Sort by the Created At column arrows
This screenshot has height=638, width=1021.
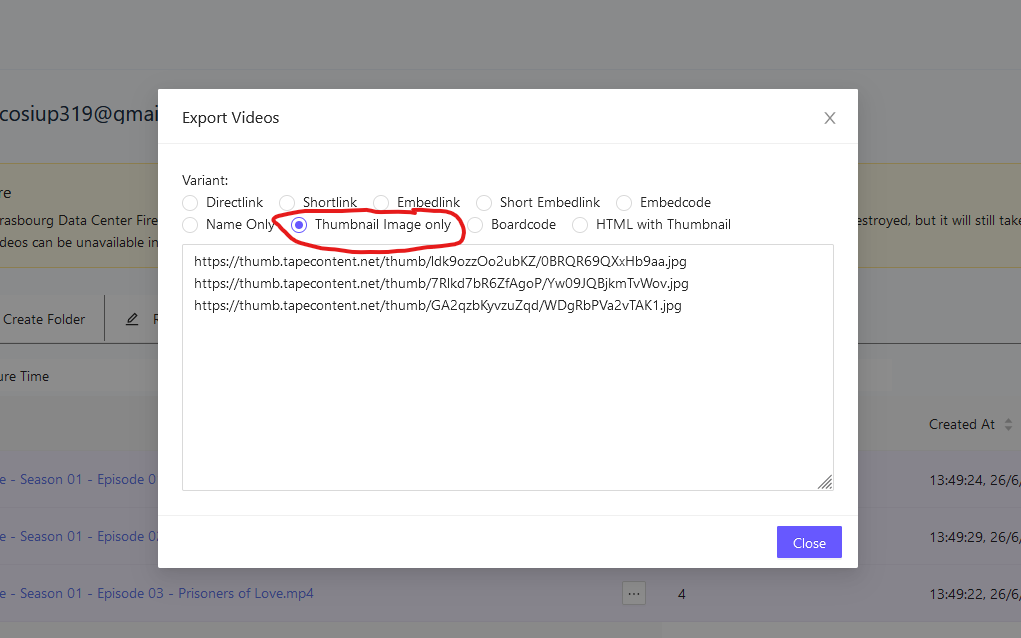(x=1008, y=425)
